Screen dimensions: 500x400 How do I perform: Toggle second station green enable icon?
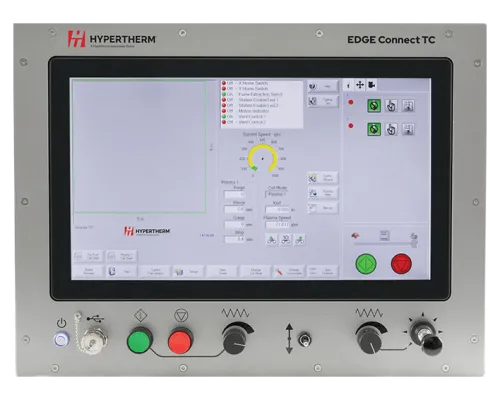point(374,129)
